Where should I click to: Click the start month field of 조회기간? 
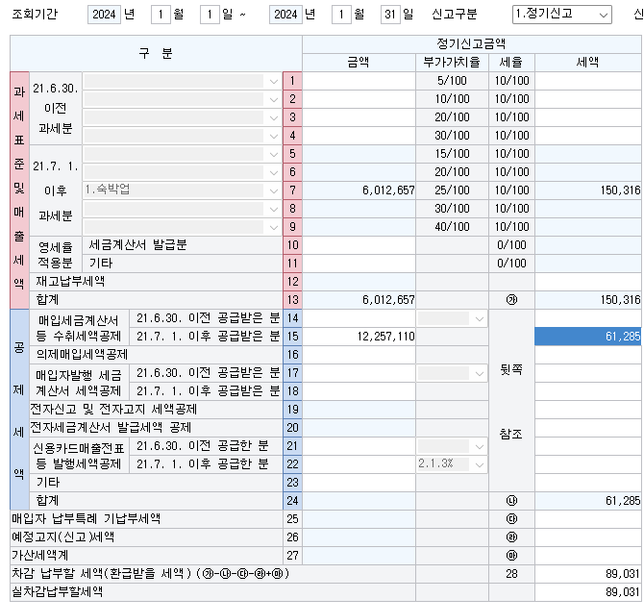[162, 15]
